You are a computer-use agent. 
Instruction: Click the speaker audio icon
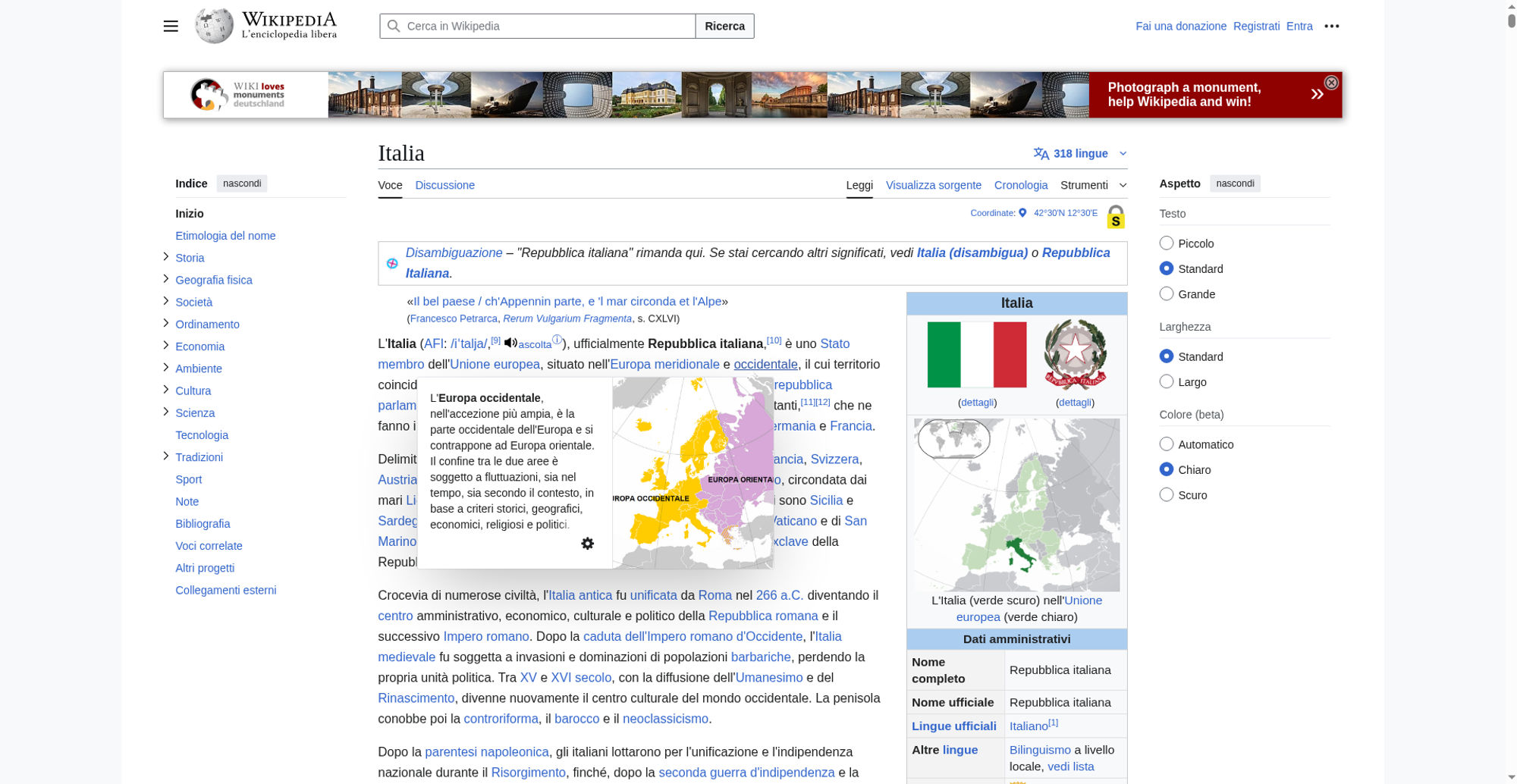click(510, 343)
